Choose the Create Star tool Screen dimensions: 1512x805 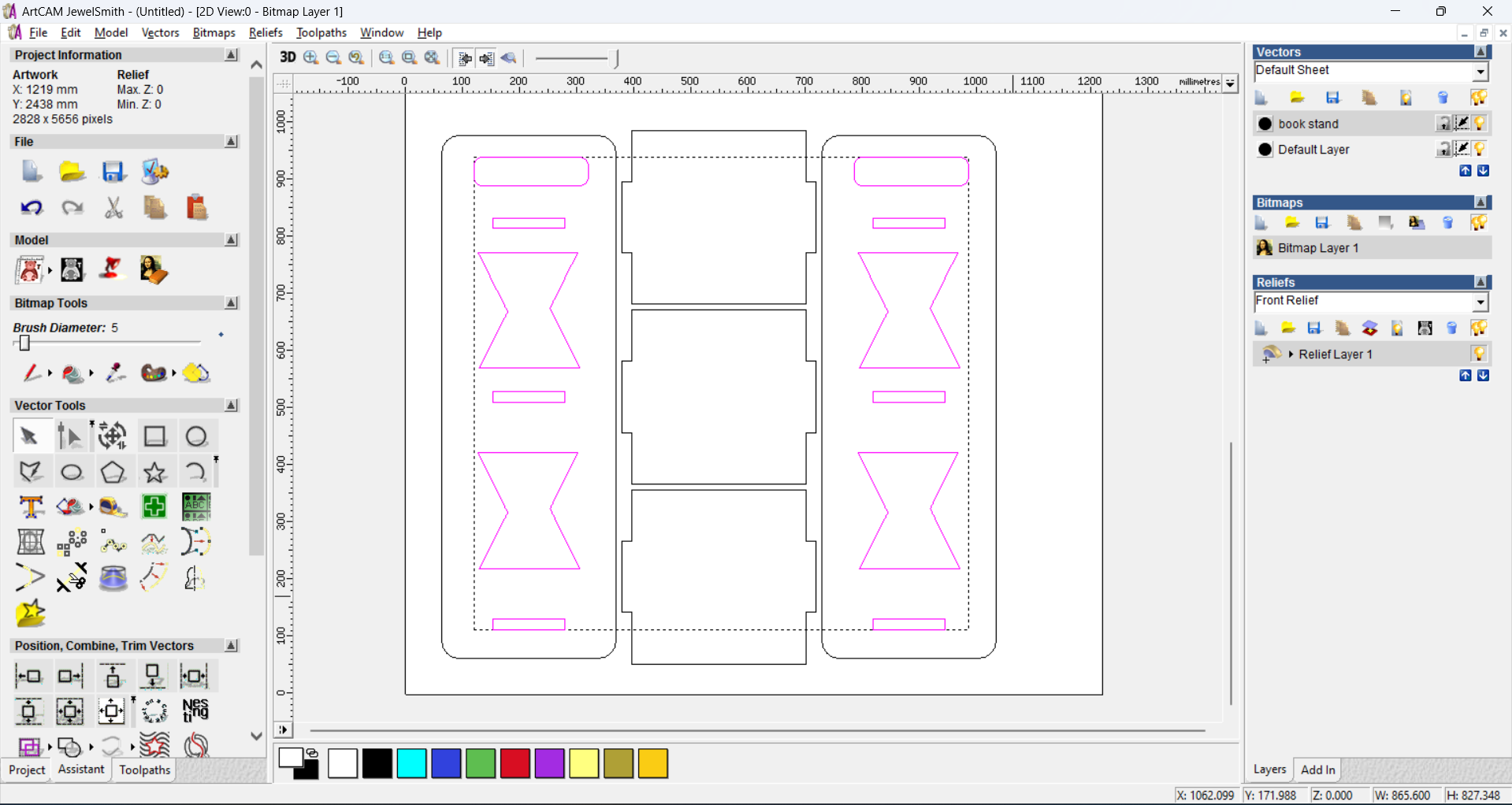click(x=154, y=472)
